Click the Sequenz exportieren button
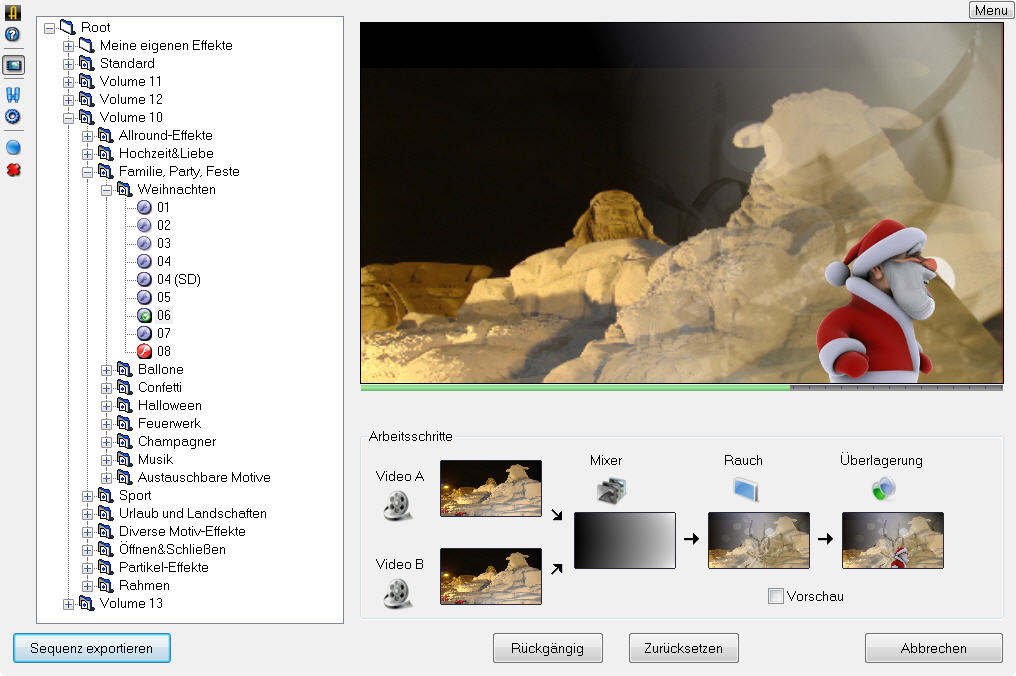Screen dimensions: 1016x676 point(92,648)
